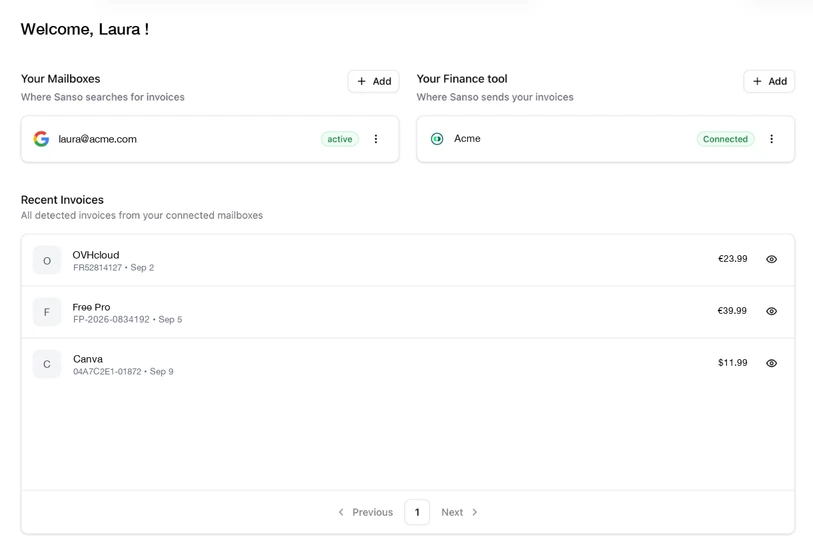Click 'Where Sanso sends your invoices' text
This screenshot has height=553, width=813.
495,97
